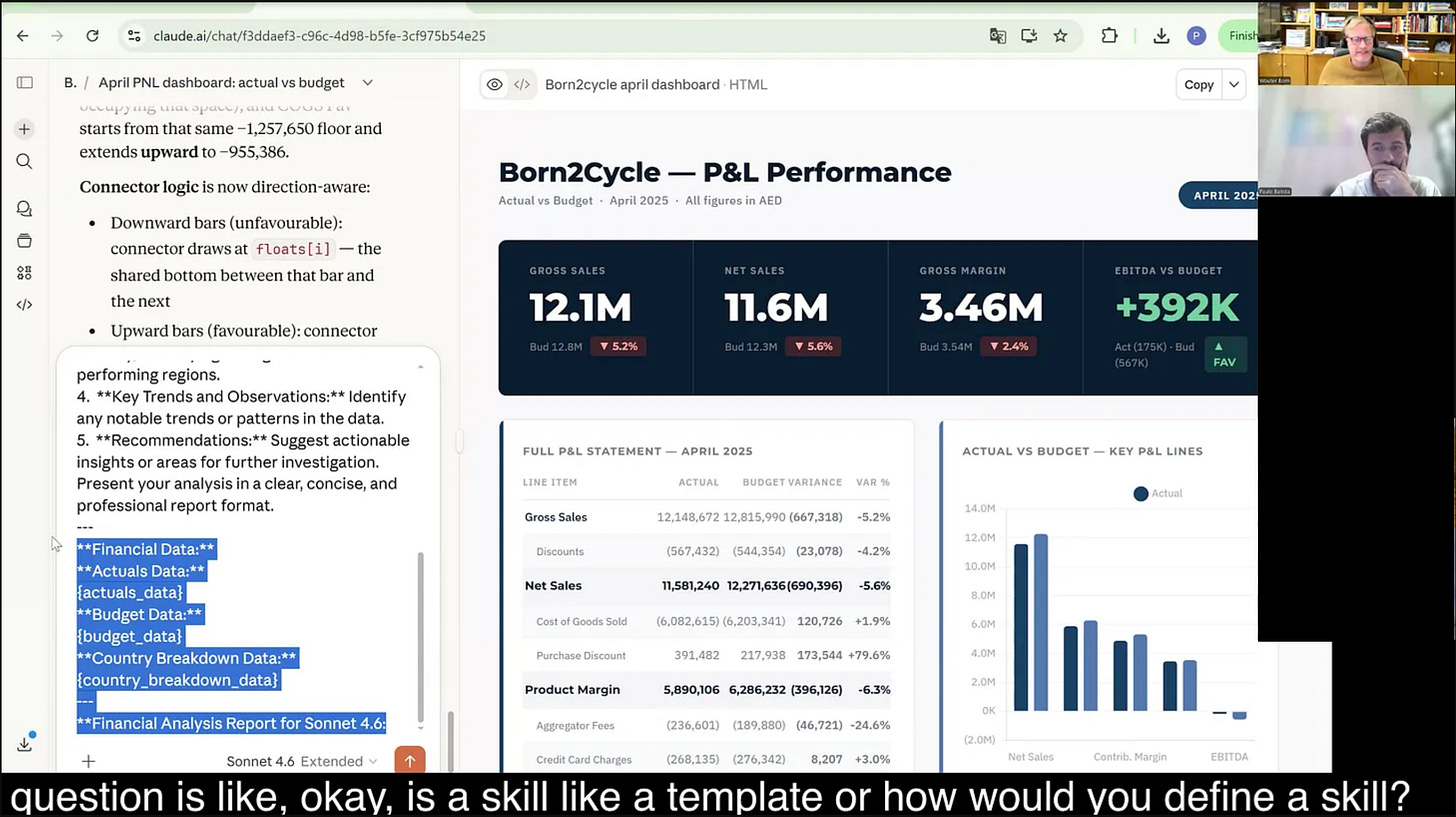Click the Net Sales 11.6M card
Viewport: 1456px width, 817px height.
(x=790, y=317)
